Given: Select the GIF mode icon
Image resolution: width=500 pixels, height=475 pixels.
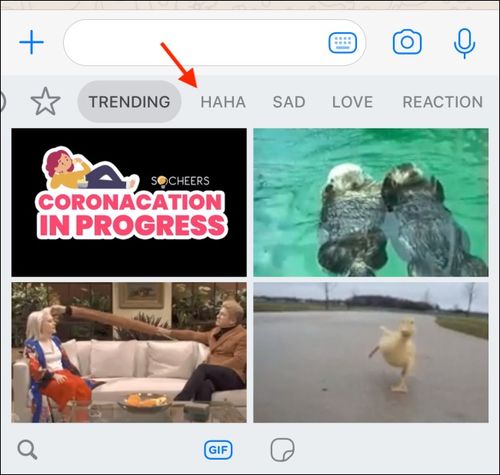Looking at the screenshot, I should coord(218,450).
